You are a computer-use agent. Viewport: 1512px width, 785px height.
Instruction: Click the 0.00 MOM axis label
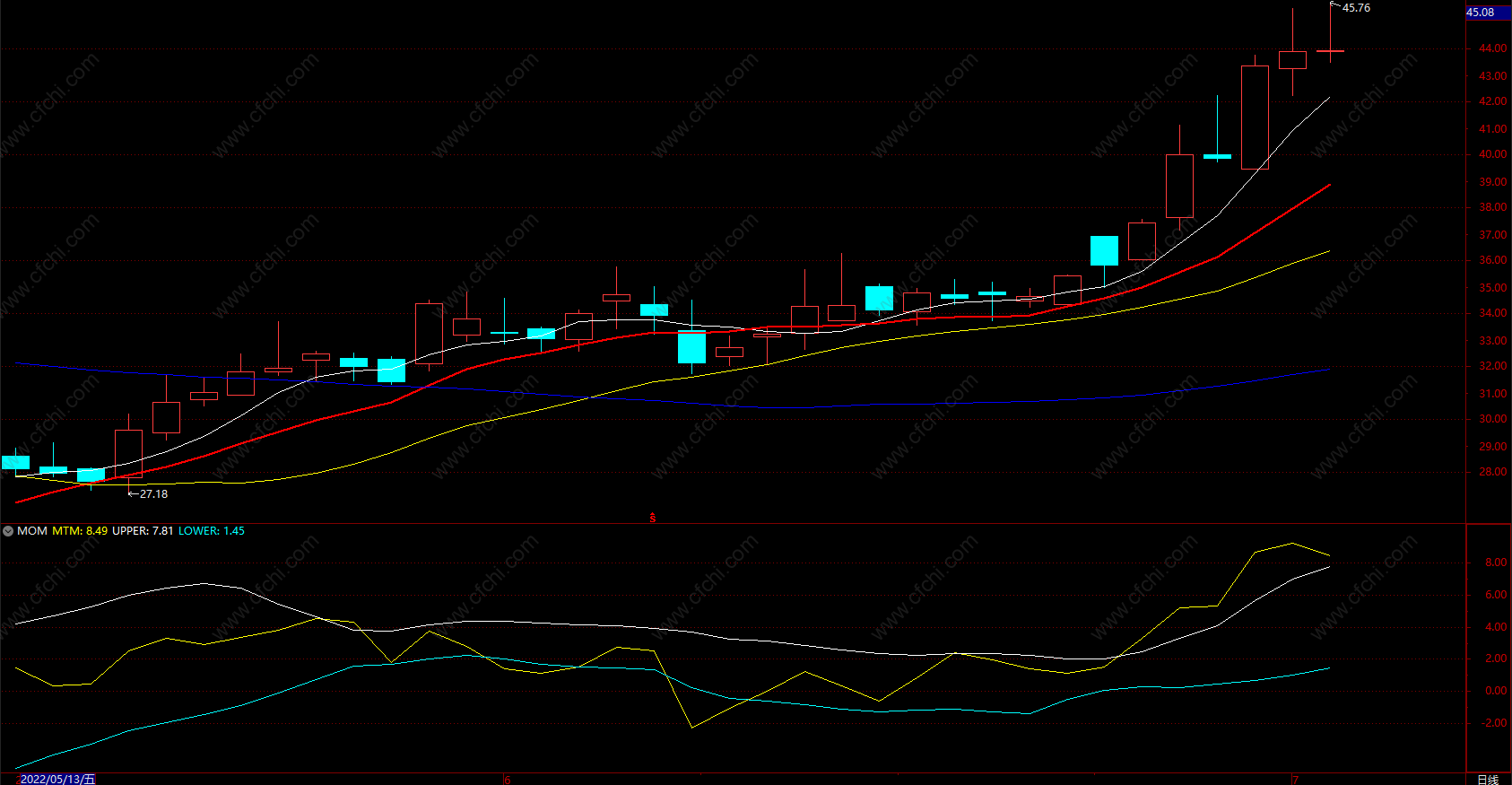click(x=1496, y=691)
